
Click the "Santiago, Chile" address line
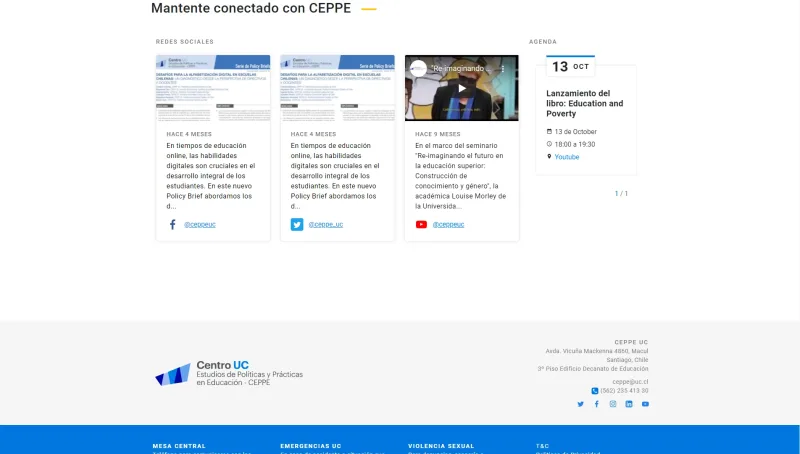point(627,360)
